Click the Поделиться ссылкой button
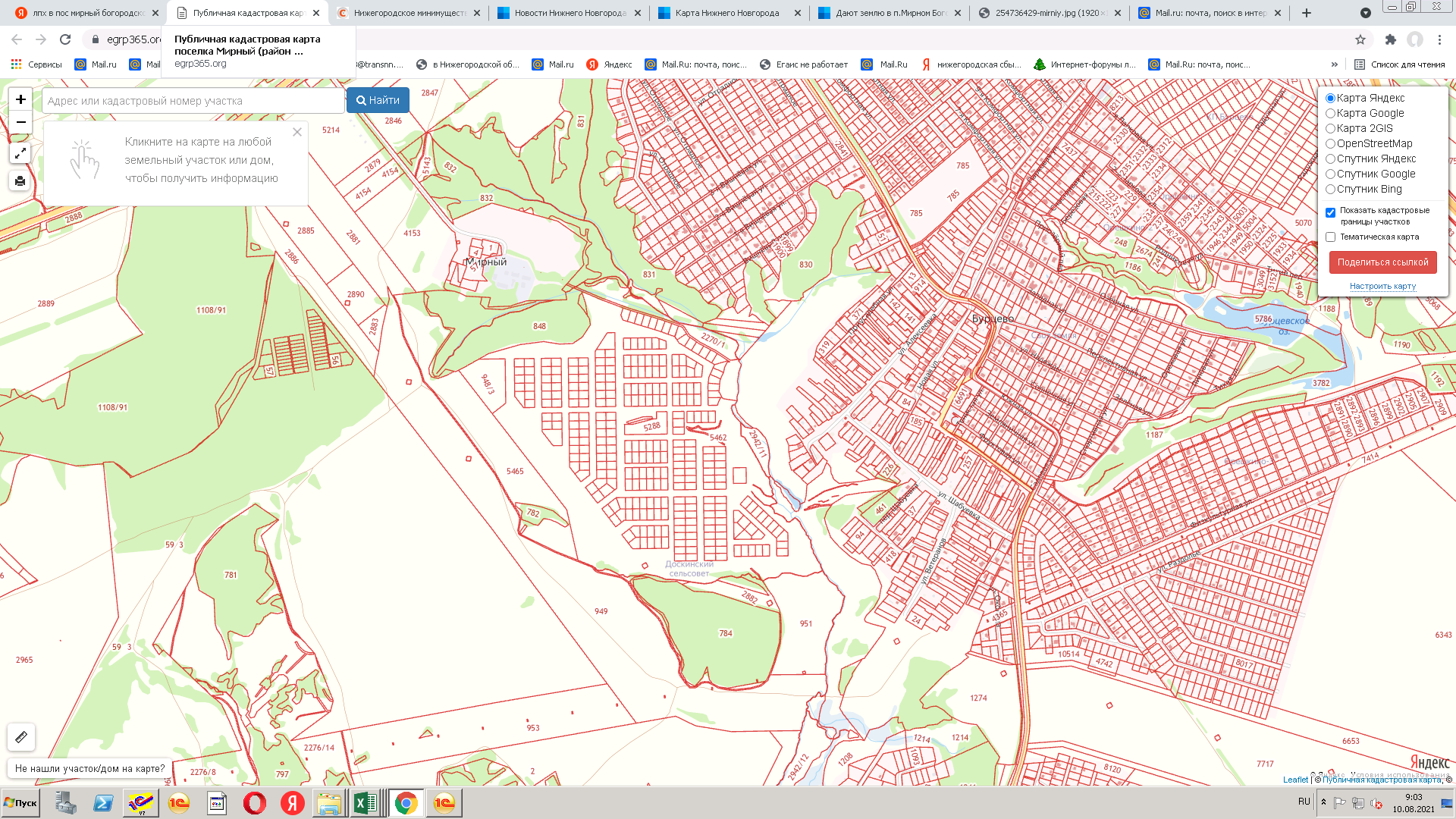 pos(1382,262)
